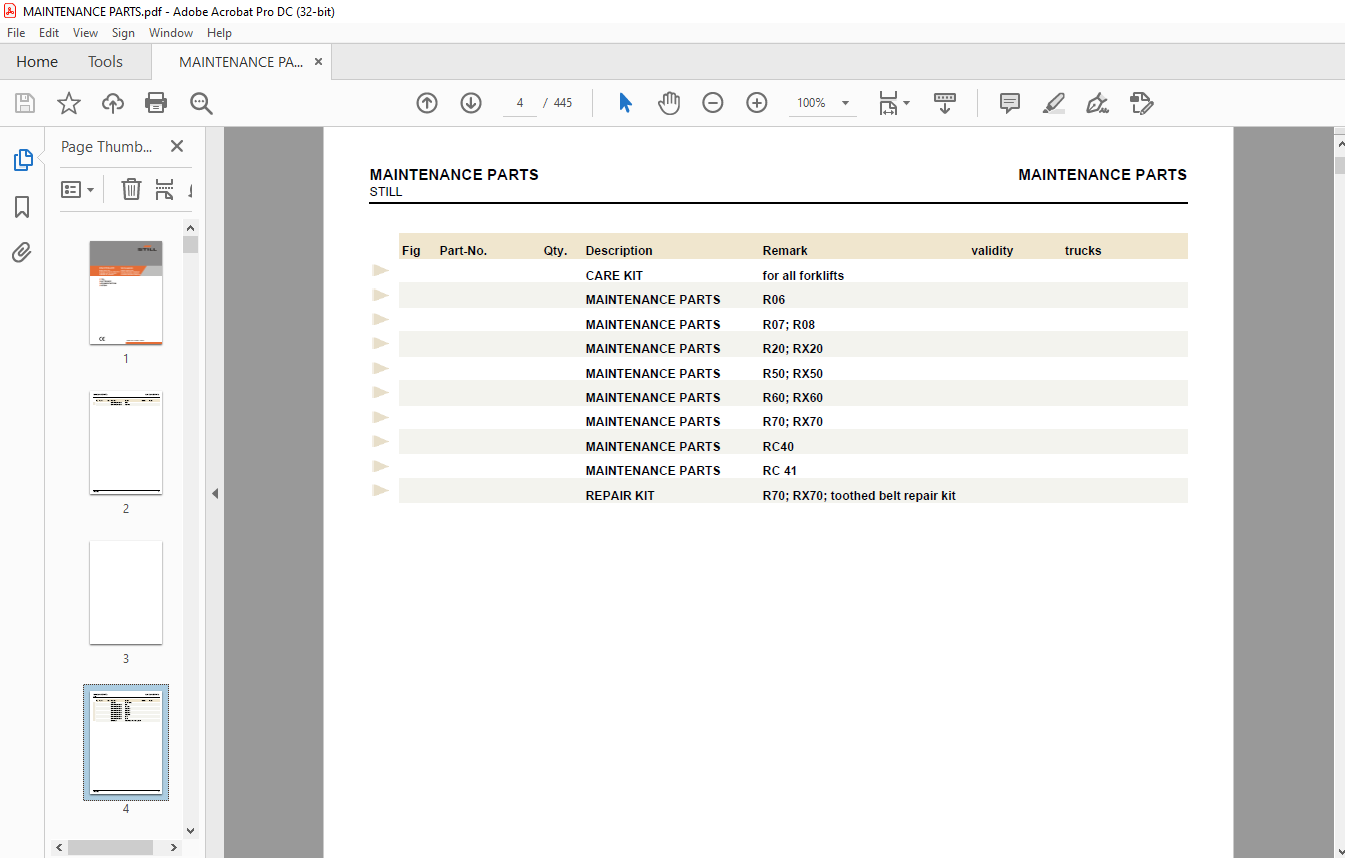Expand the RC40 row arrow
The width and height of the screenshot is (1345, 858).
point(380,441)
